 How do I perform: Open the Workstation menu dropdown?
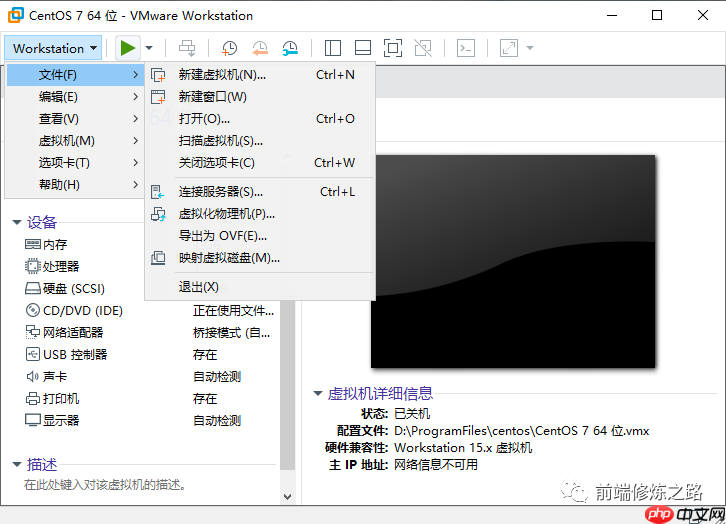[x=54, y=48]
